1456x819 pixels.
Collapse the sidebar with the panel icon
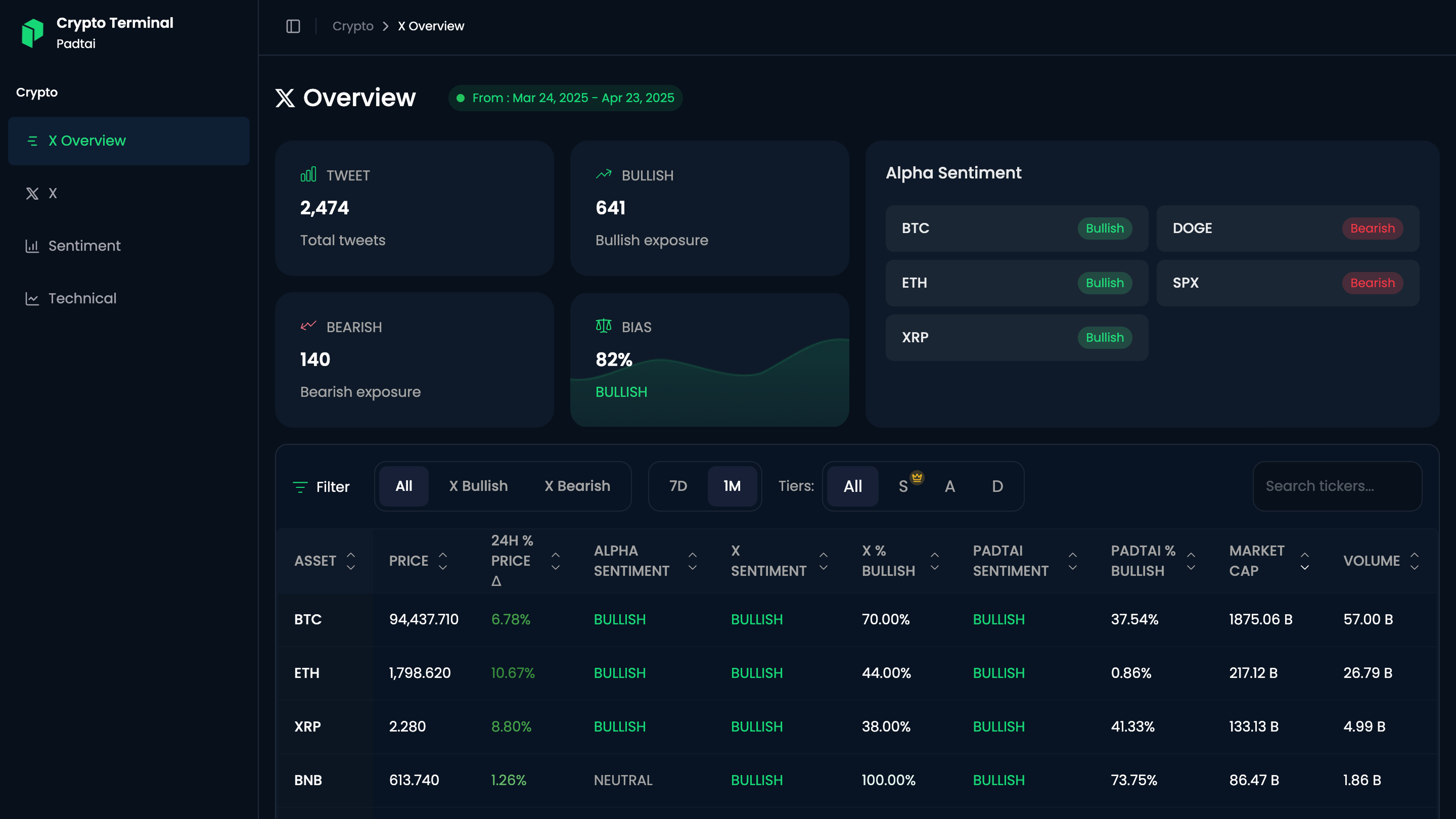point(293,25)
